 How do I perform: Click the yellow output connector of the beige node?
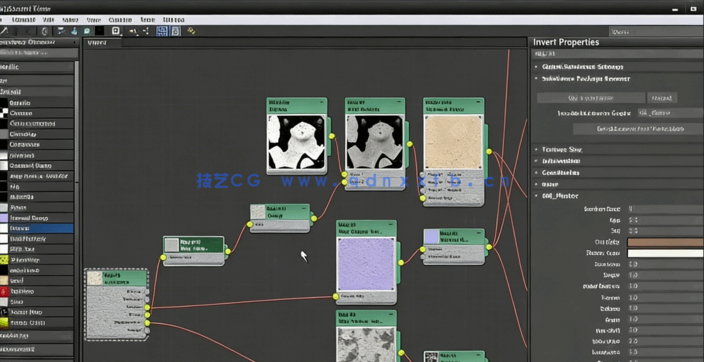488,151
